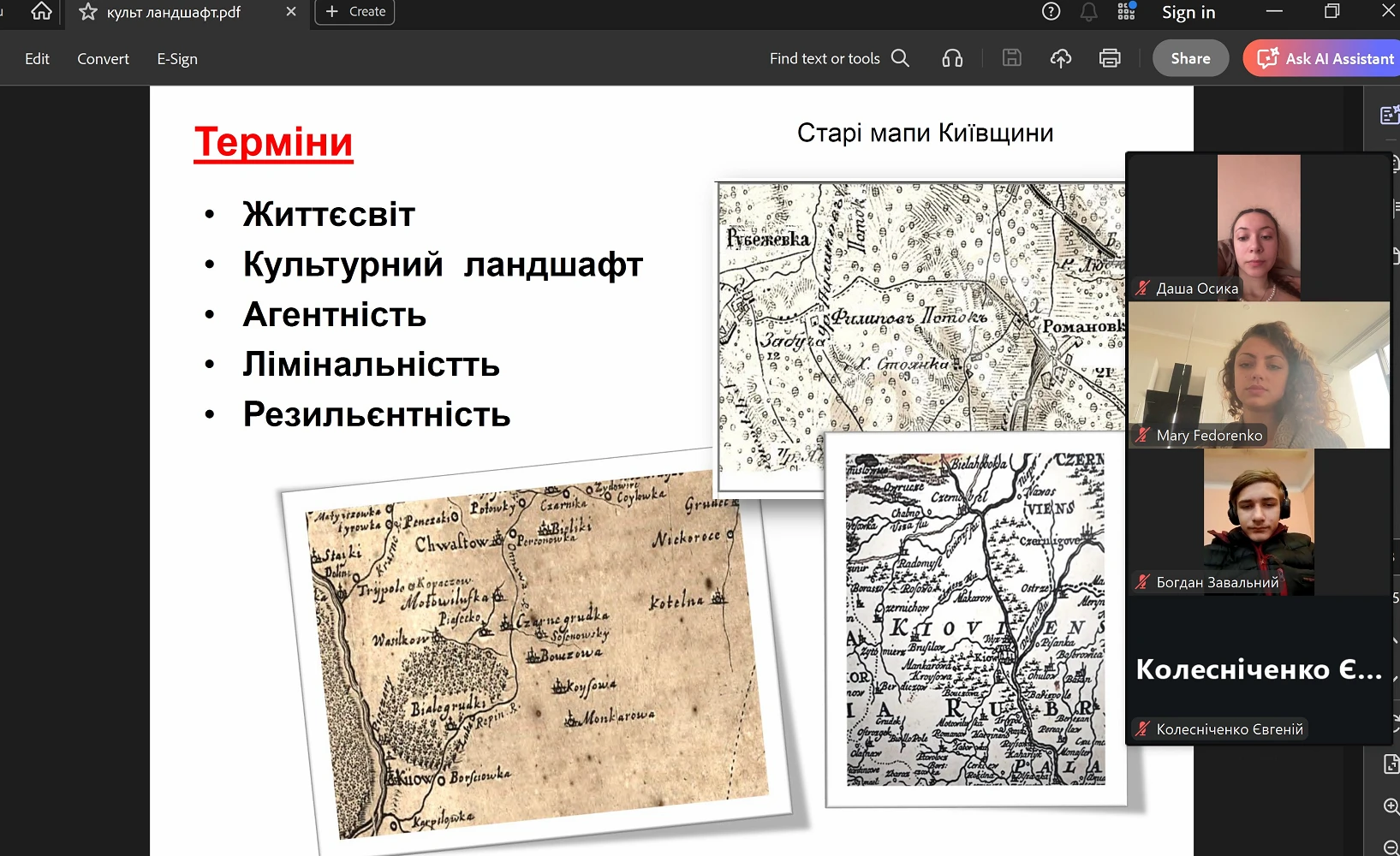Open the notifications bell

(x=1088, y=12)
